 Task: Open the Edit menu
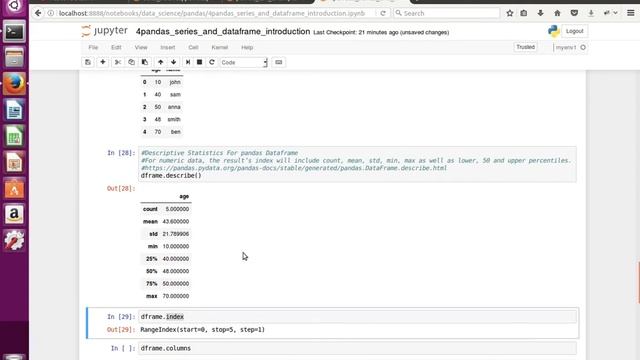[x=116, y=47]
